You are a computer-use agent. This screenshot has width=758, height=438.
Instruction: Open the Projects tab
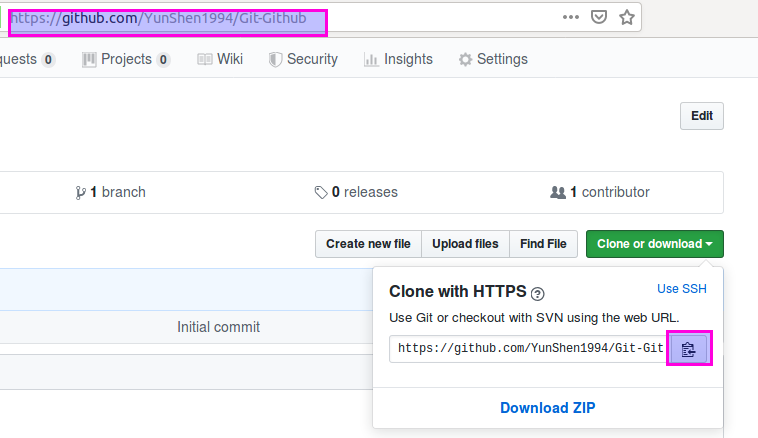click(x=126, y=59)
